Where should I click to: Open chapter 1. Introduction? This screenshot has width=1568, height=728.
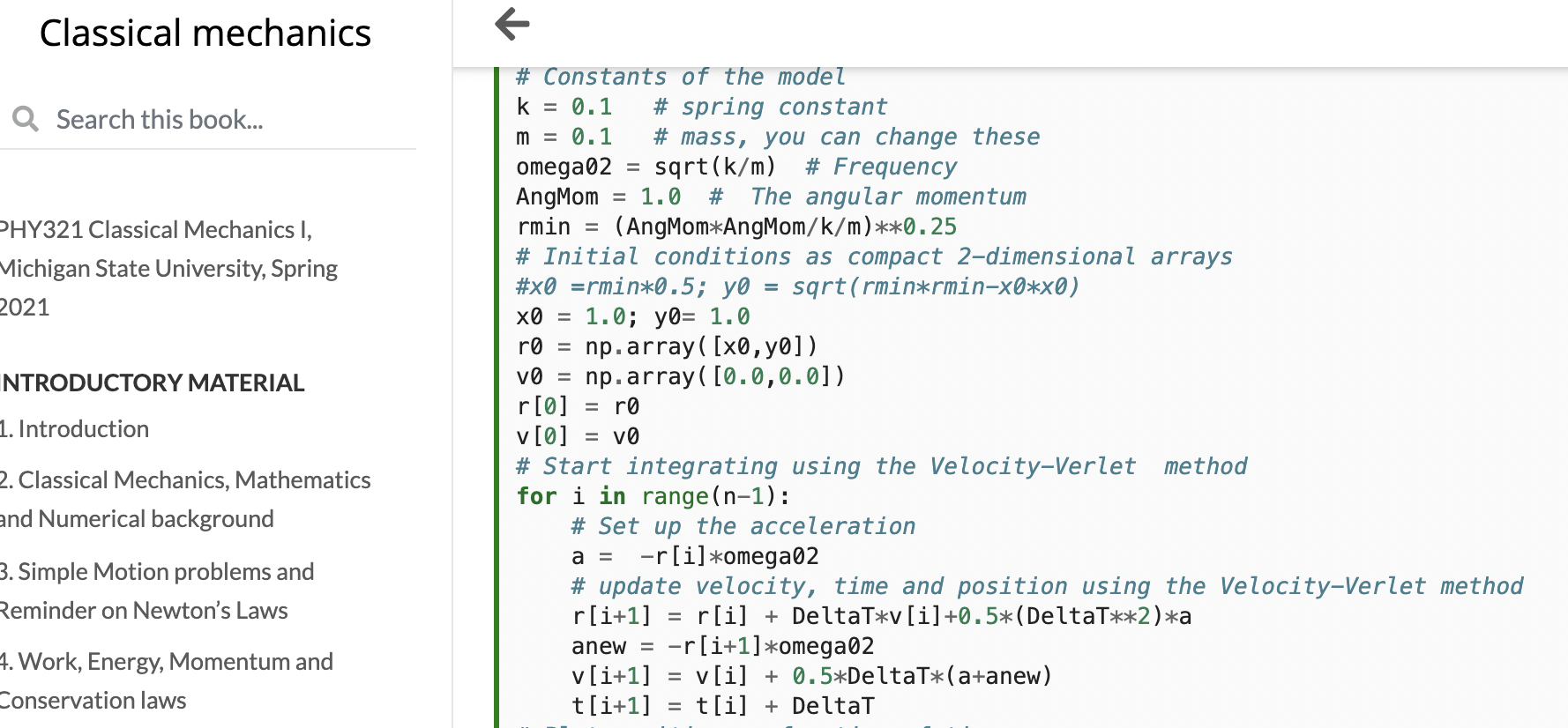[x=75, y=429]
